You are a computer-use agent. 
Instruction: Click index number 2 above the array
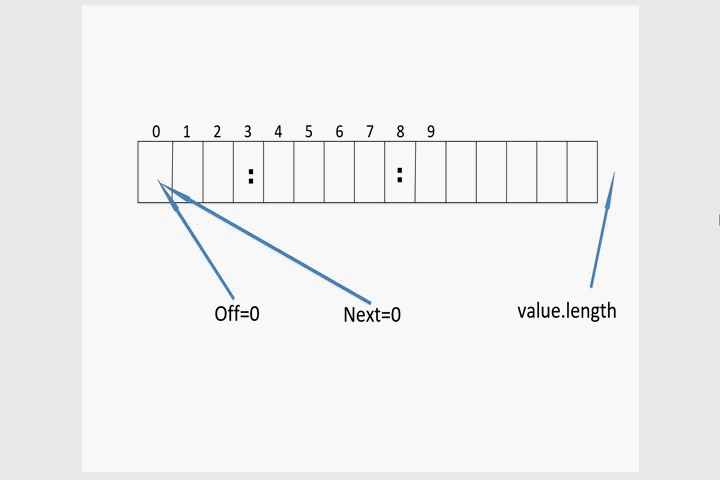coord(217,132)
